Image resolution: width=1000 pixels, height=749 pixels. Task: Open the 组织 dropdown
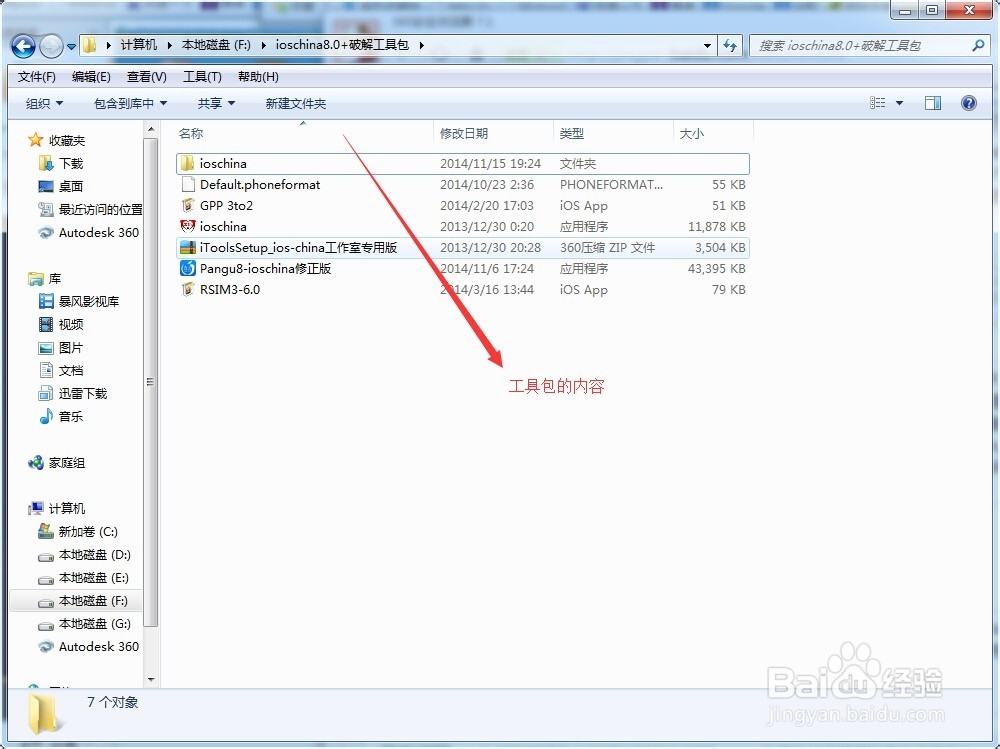click(44, 103)
